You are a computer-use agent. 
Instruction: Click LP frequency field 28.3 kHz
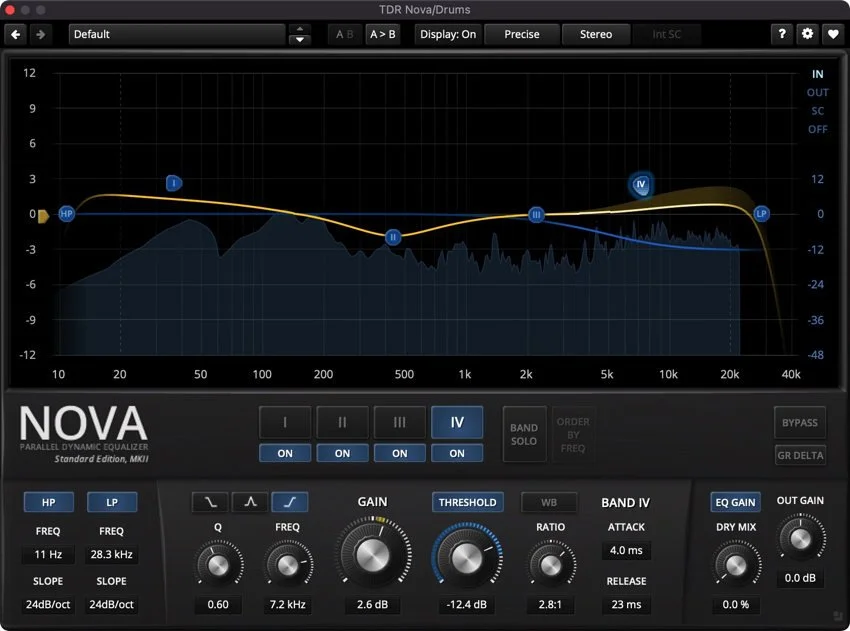[x=112, y=555]
